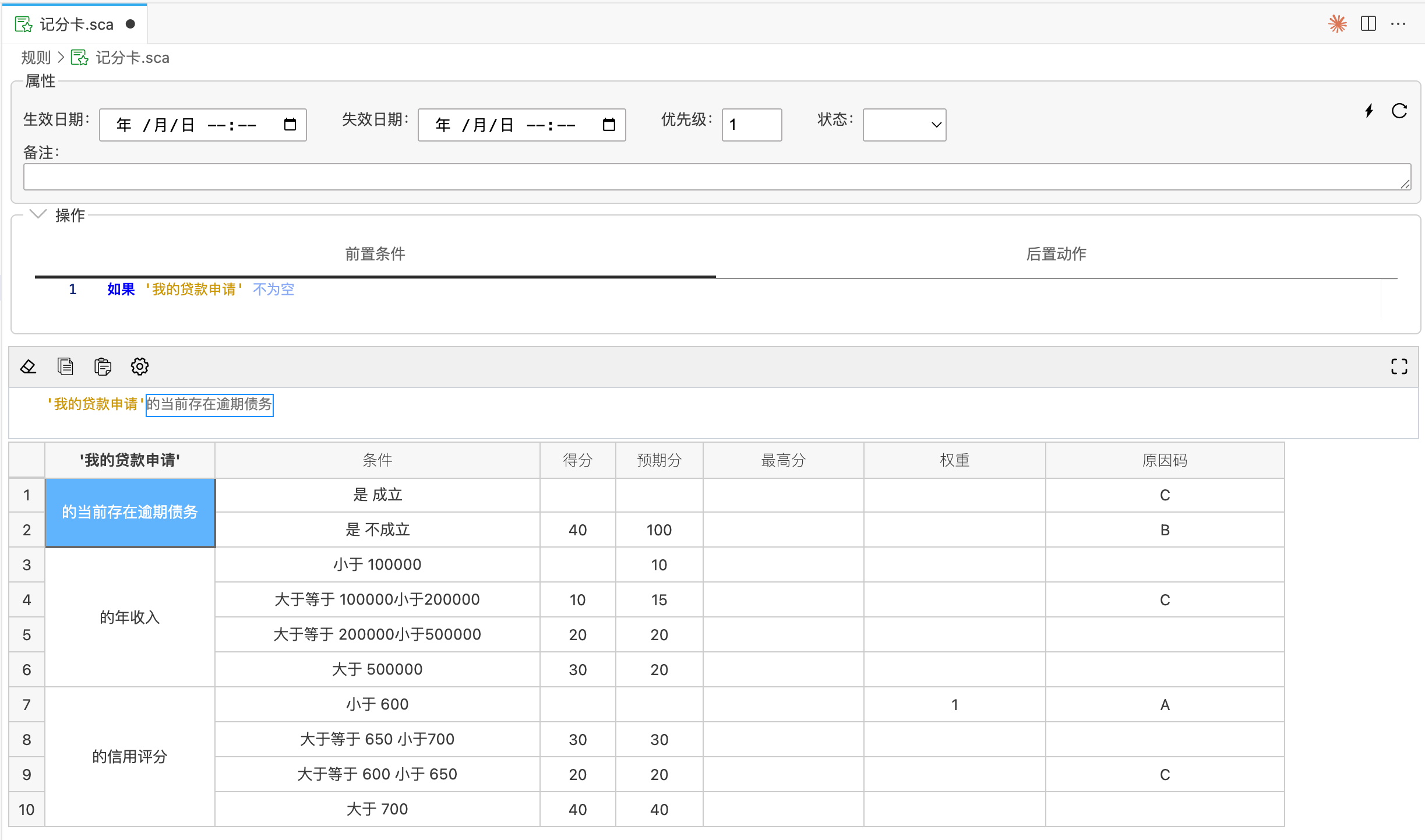Viewport: 1425px width, 840px height.
Task: Click into the 备注 text area
Action: [x=717, y=177]
